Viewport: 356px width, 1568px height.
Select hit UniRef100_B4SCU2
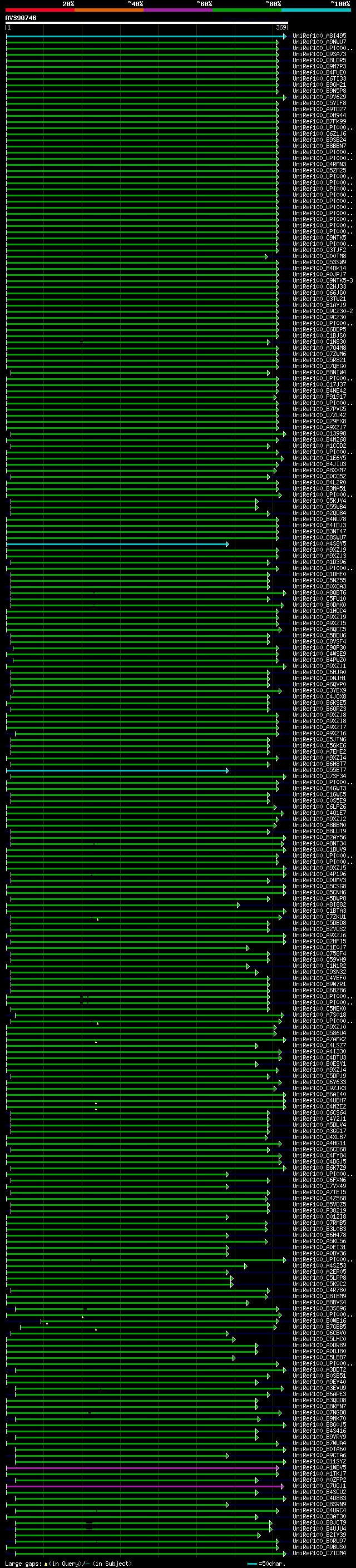pyautogui.click(x=319, y=1492)
